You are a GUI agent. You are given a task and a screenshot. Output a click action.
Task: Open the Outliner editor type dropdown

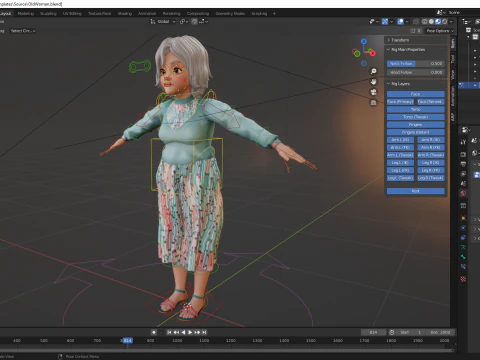pyautogui.click(x=466, y=22)
